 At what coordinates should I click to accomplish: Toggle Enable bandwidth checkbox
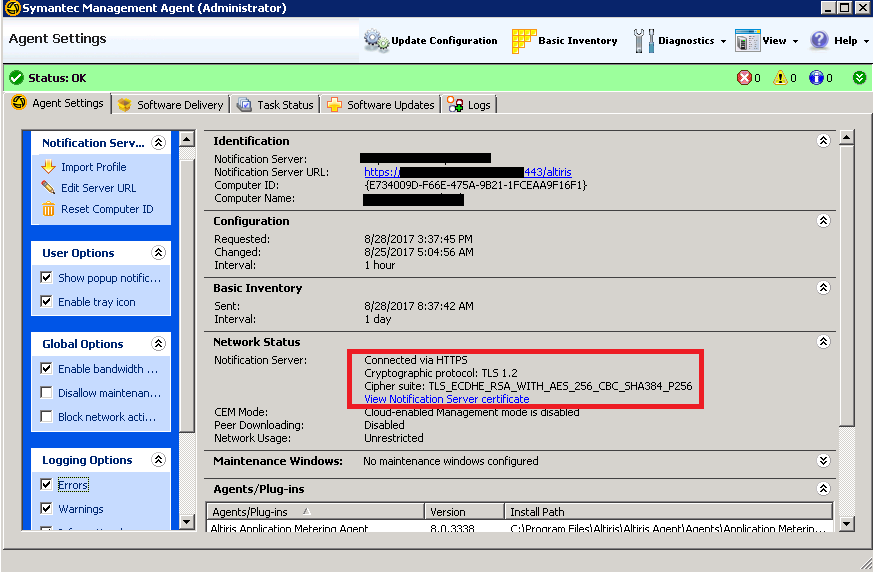46,368
